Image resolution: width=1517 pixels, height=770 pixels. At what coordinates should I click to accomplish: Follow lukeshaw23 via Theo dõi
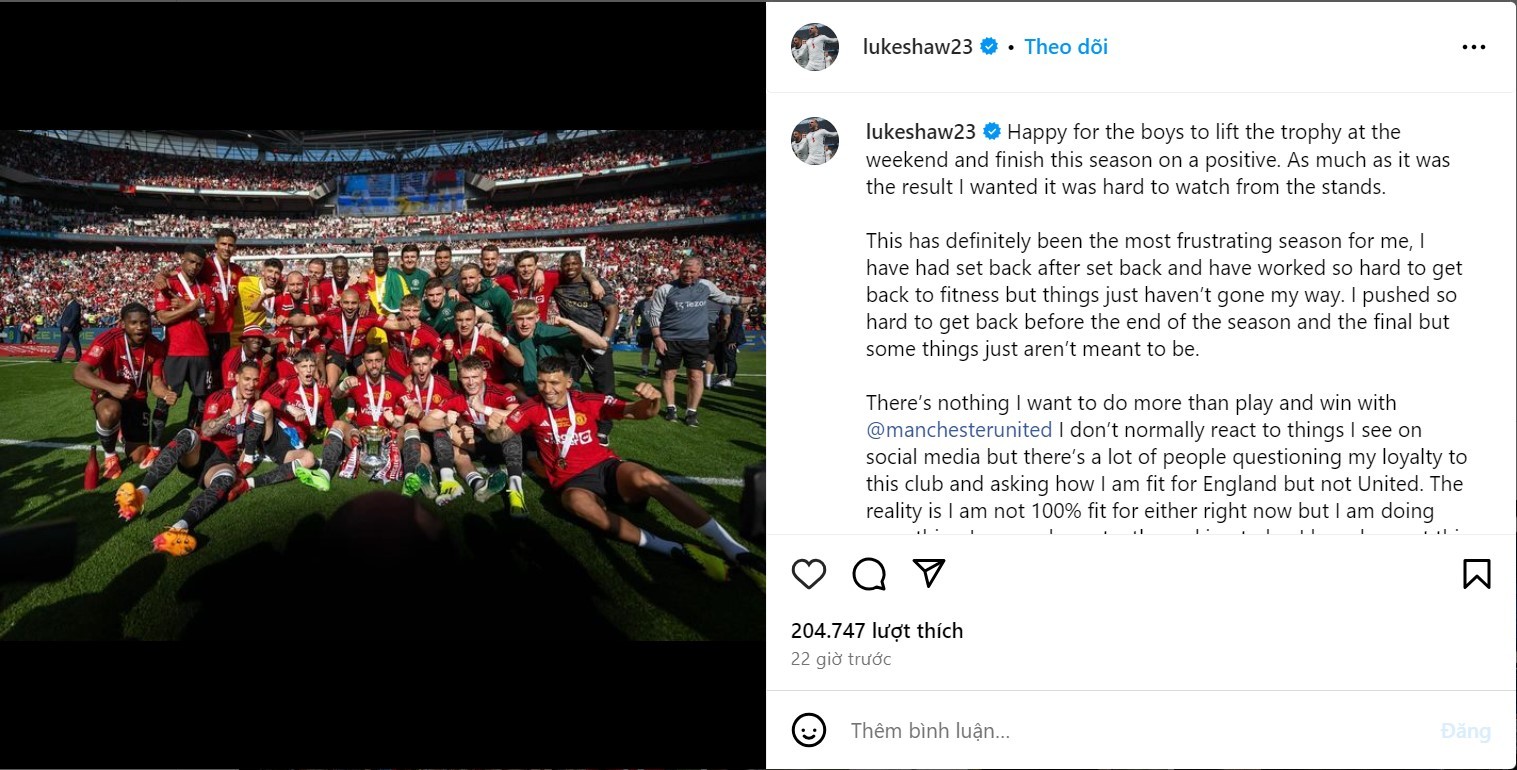click(1066, 47)
